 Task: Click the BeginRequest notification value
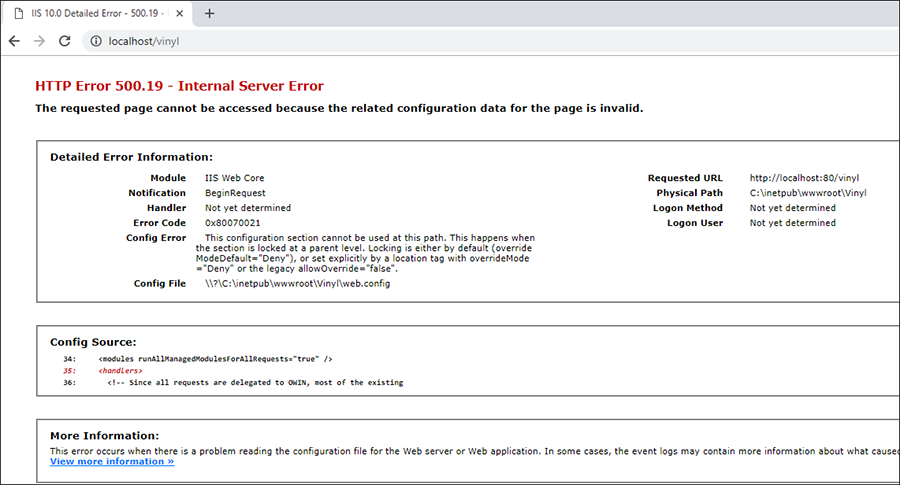pos(235,193)
